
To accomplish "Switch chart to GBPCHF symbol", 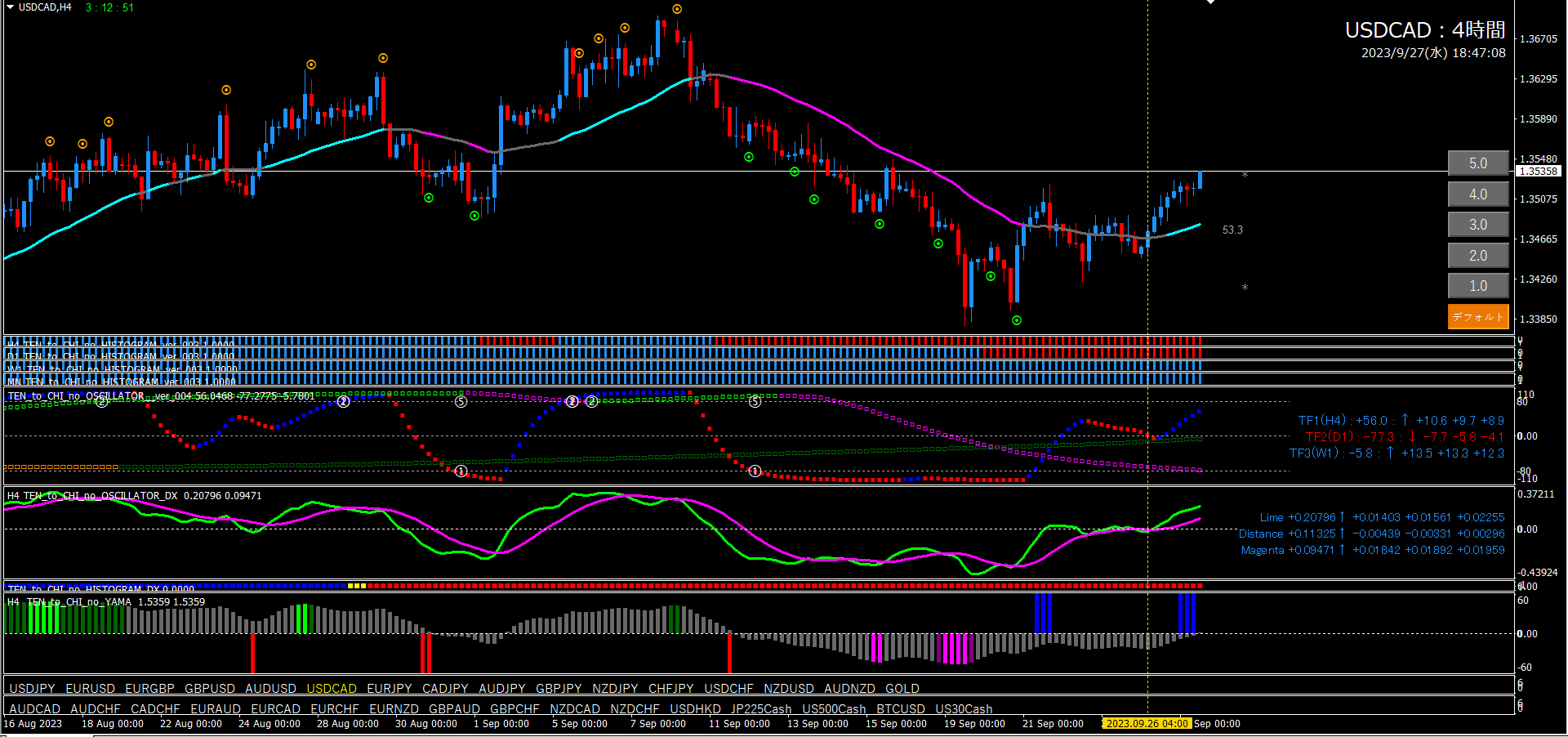I will pos(515,709).
